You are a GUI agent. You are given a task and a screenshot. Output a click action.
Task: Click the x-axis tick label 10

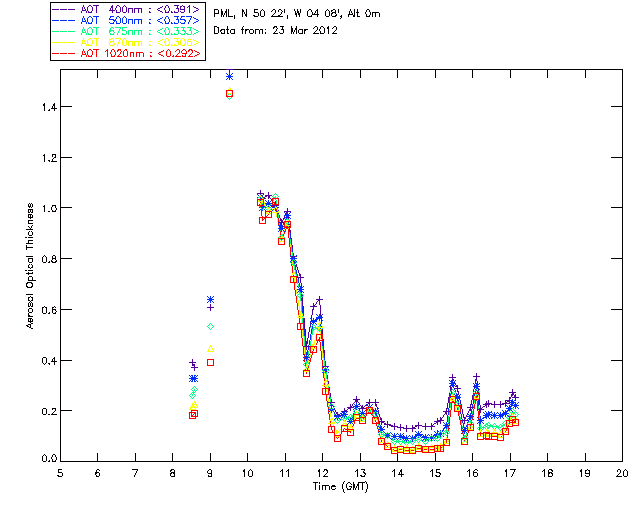pyautogui.click(x=248, y=473)
